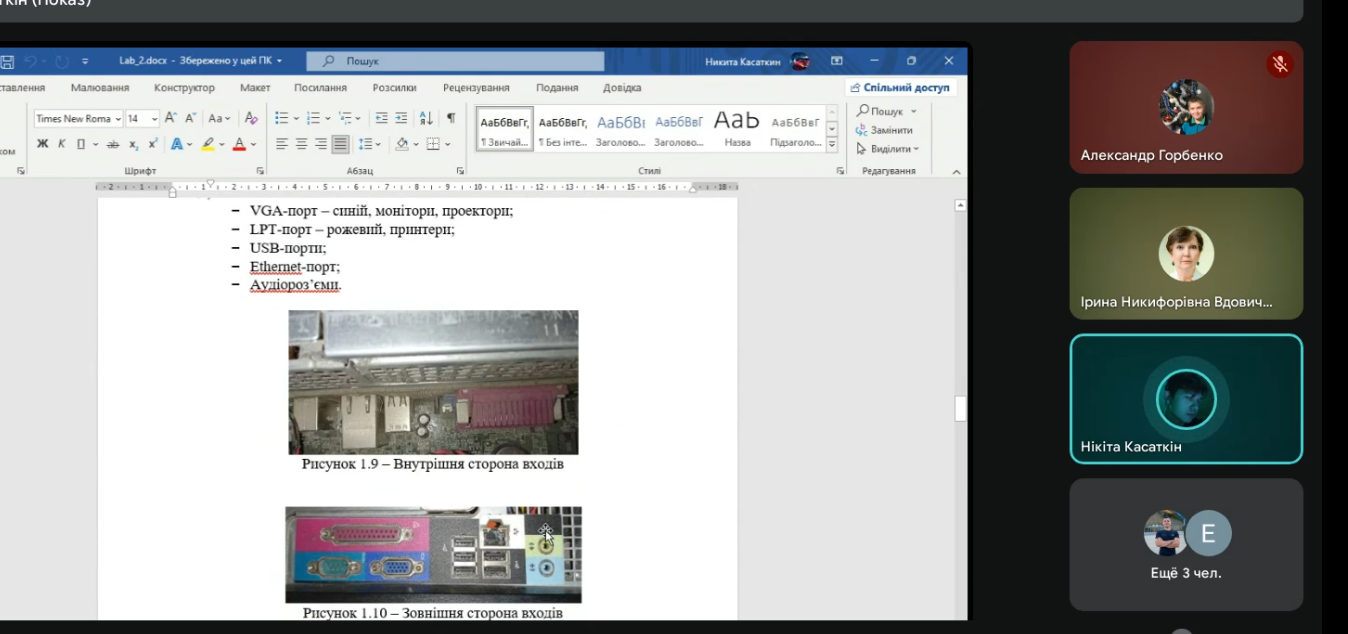
Task: Save the document with the floppy disk icon
Action: (8, 62)
